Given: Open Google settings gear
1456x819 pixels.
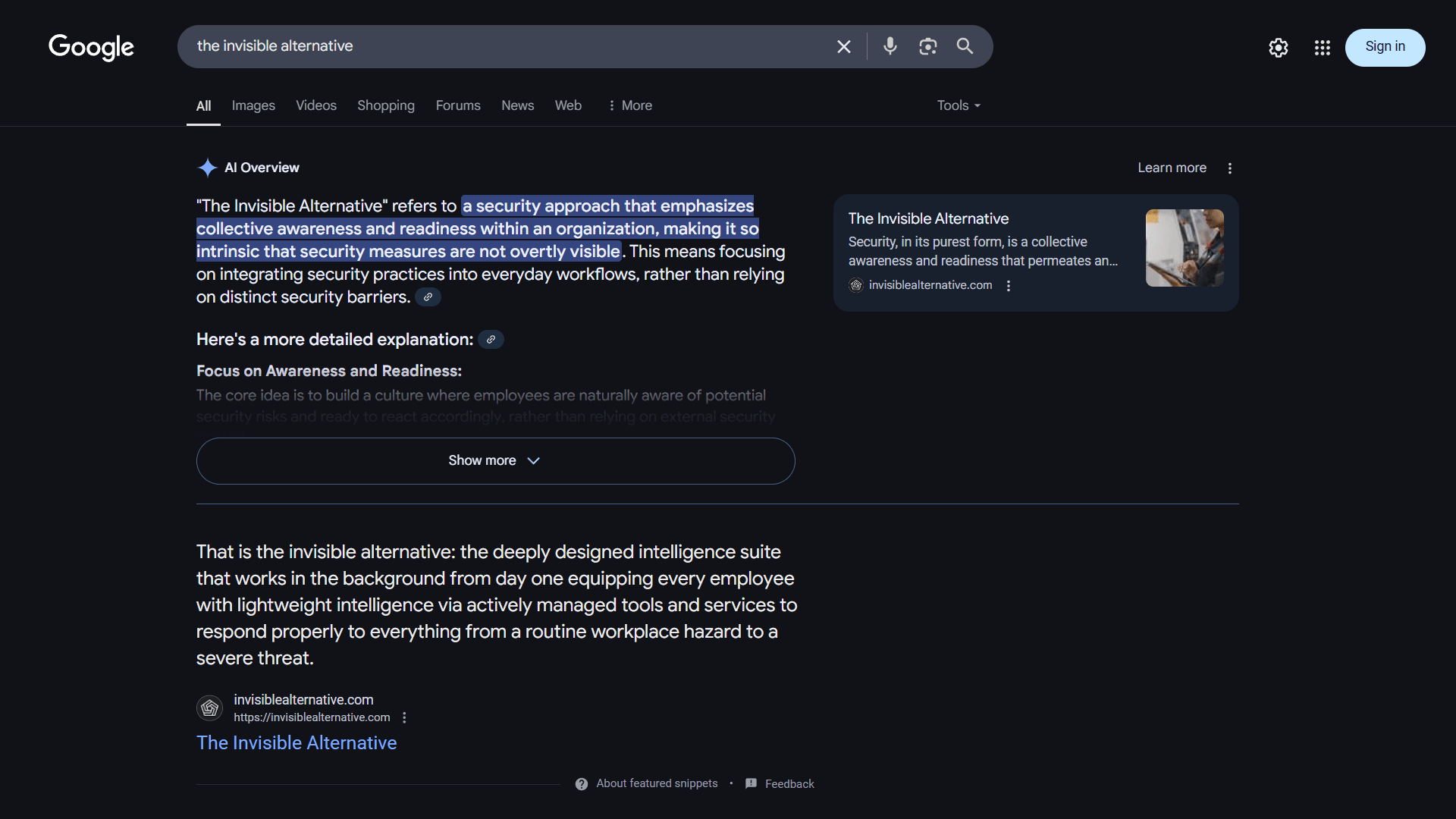Looking at the screenshot, I should (x=1279, y=48).
